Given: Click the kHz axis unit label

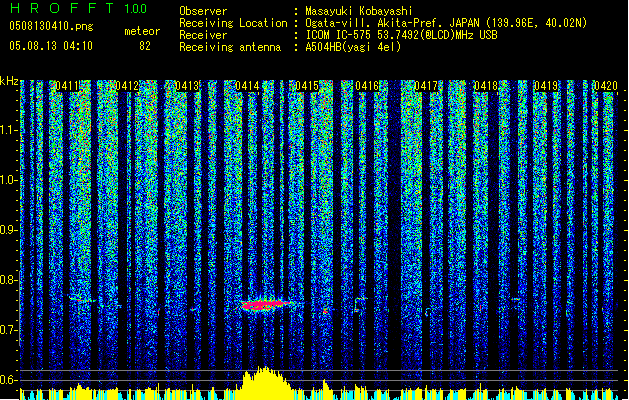Looking at the screenshot, I should point(9,81).
